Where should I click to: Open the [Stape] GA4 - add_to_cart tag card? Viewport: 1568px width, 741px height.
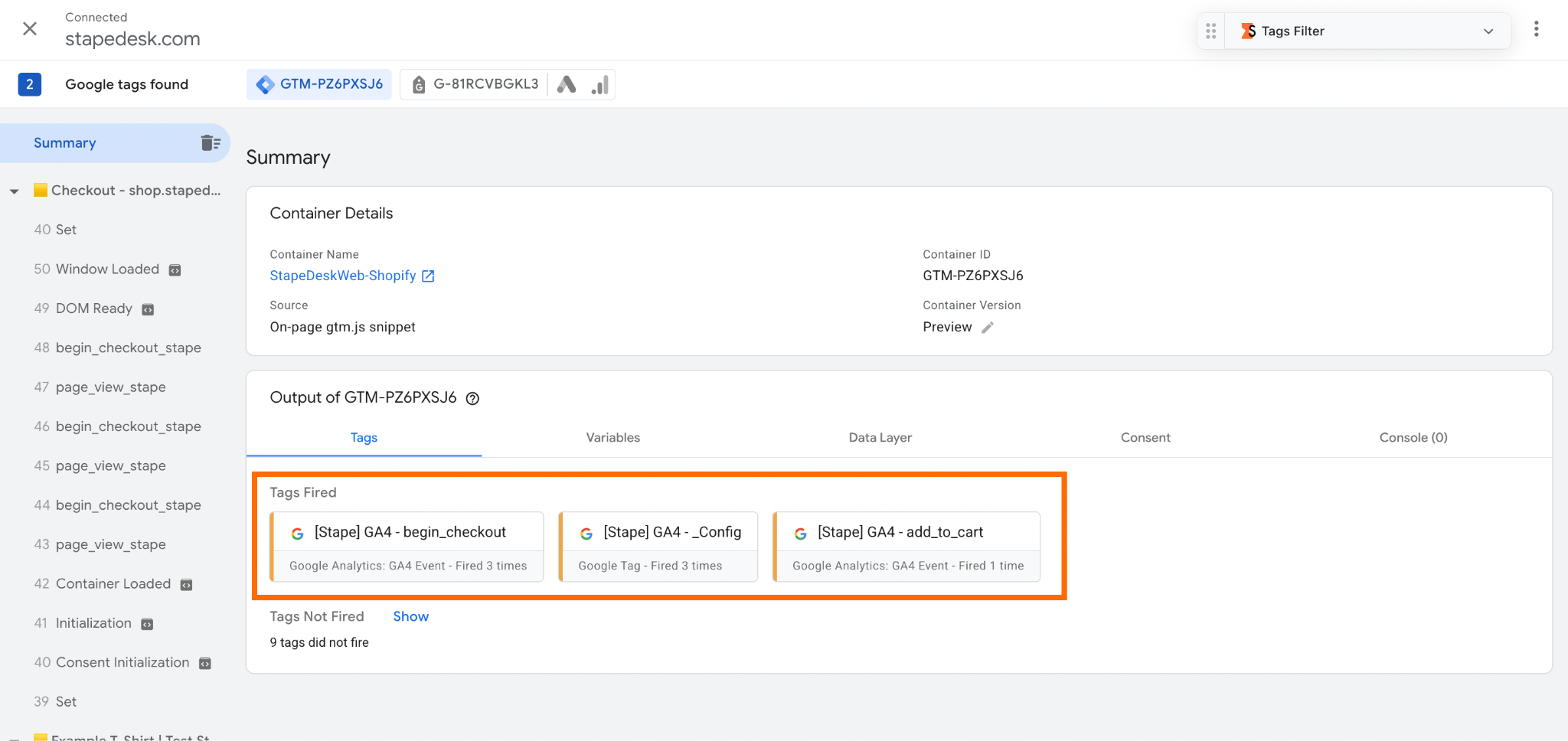point(907,547)
